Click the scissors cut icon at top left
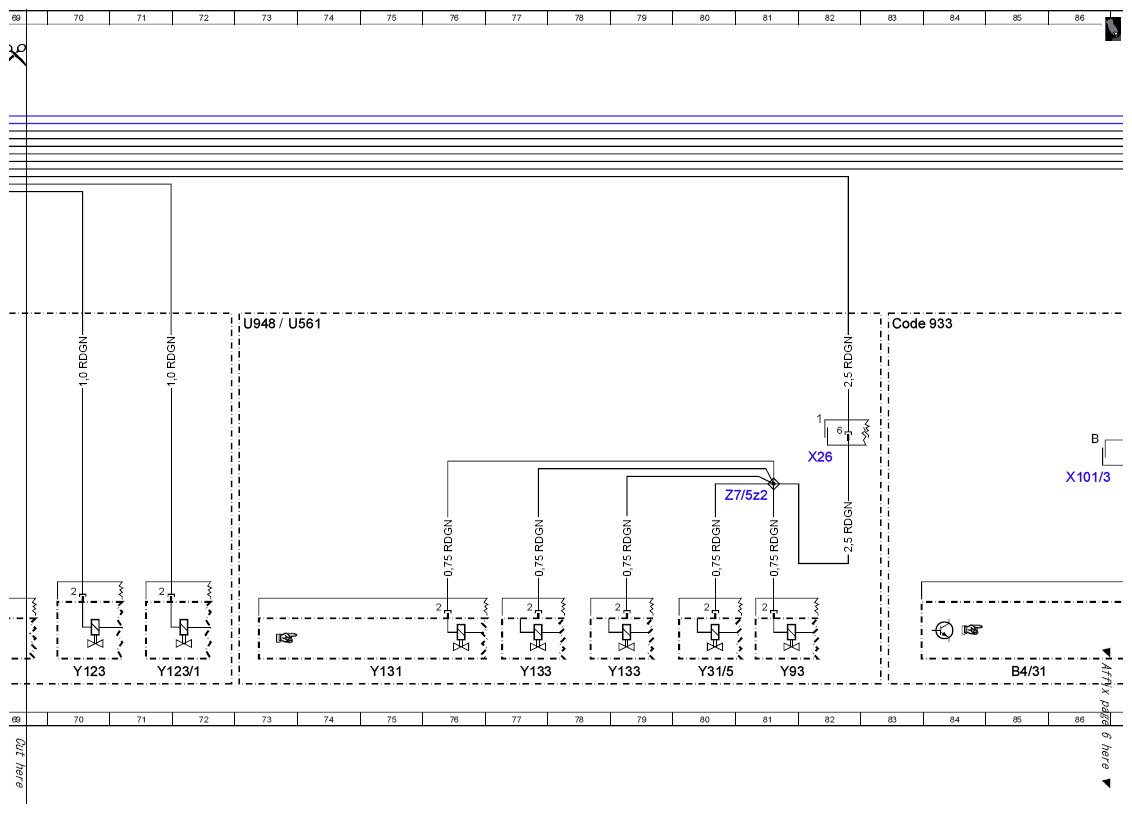 click(17, 54)
